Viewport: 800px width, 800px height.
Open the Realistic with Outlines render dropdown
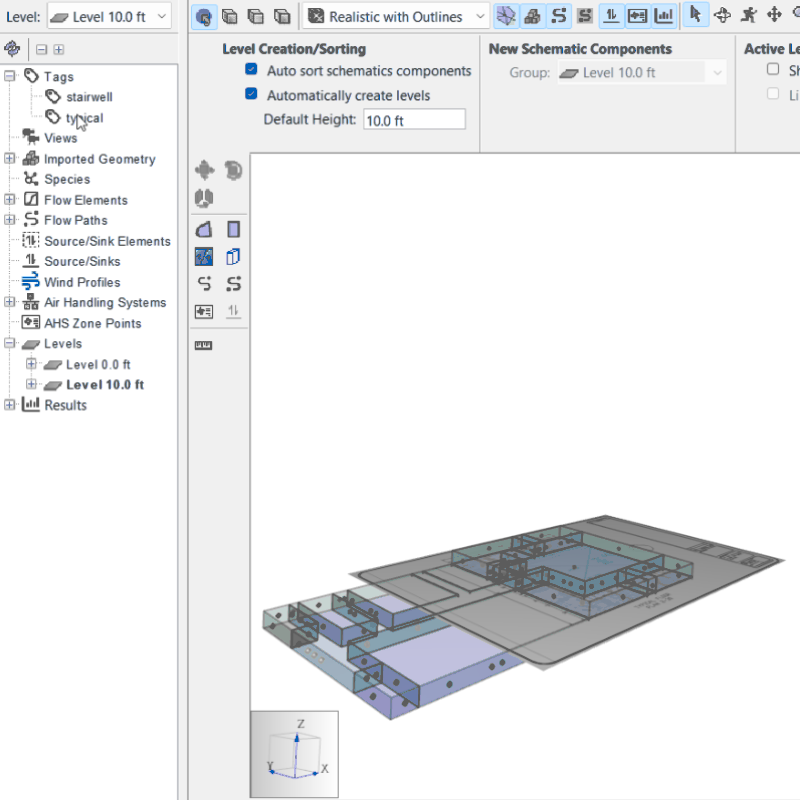pyautogui.click(x=396, y=17)
